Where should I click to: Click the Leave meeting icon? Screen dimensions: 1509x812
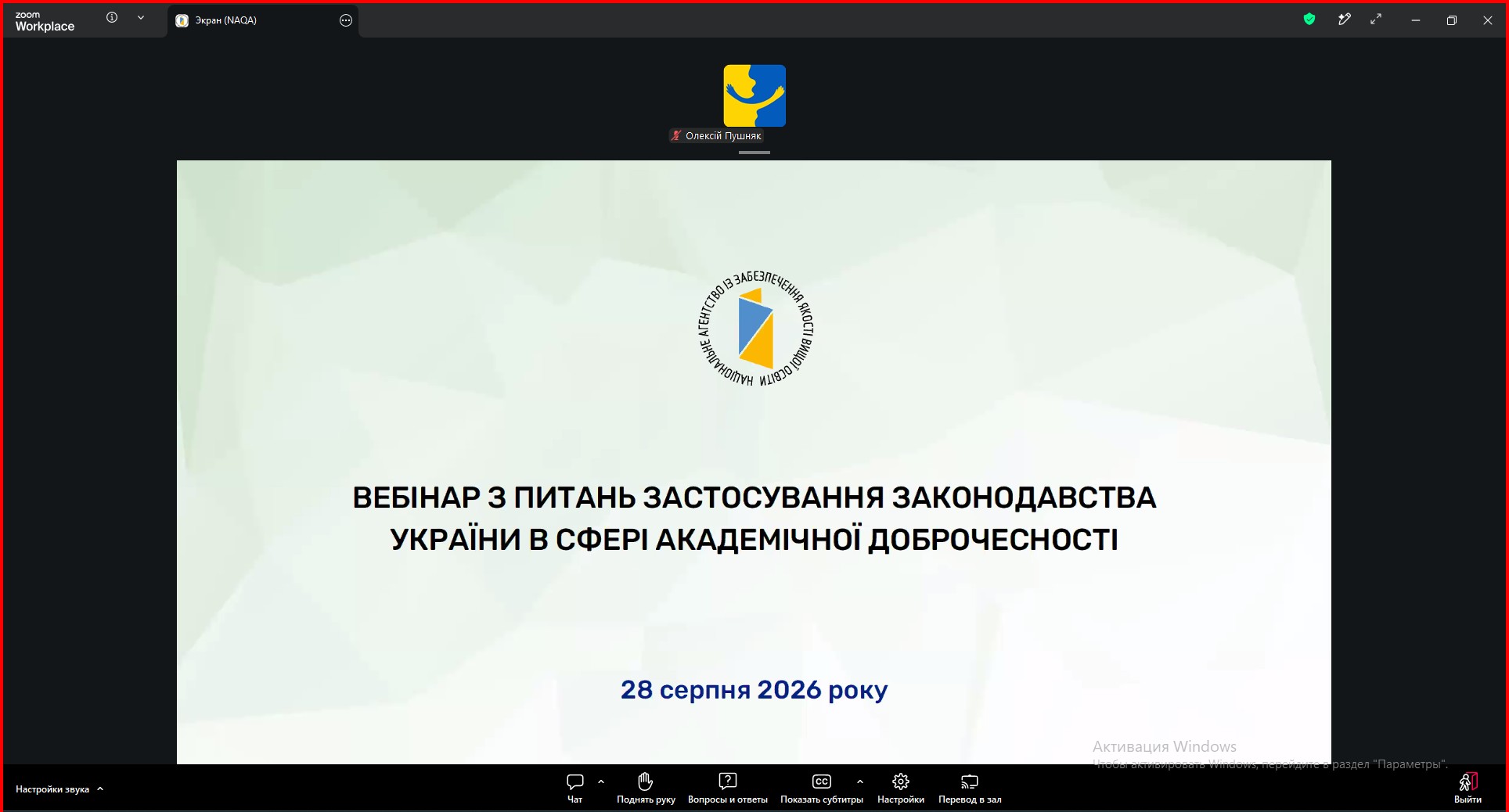(1468, 781)
